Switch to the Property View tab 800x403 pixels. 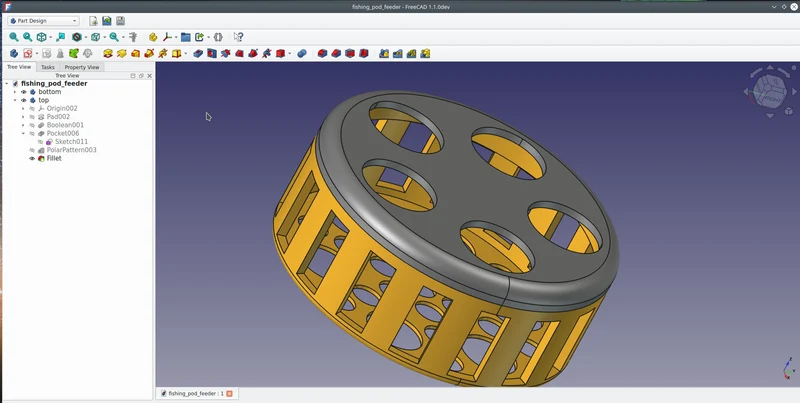82,67
